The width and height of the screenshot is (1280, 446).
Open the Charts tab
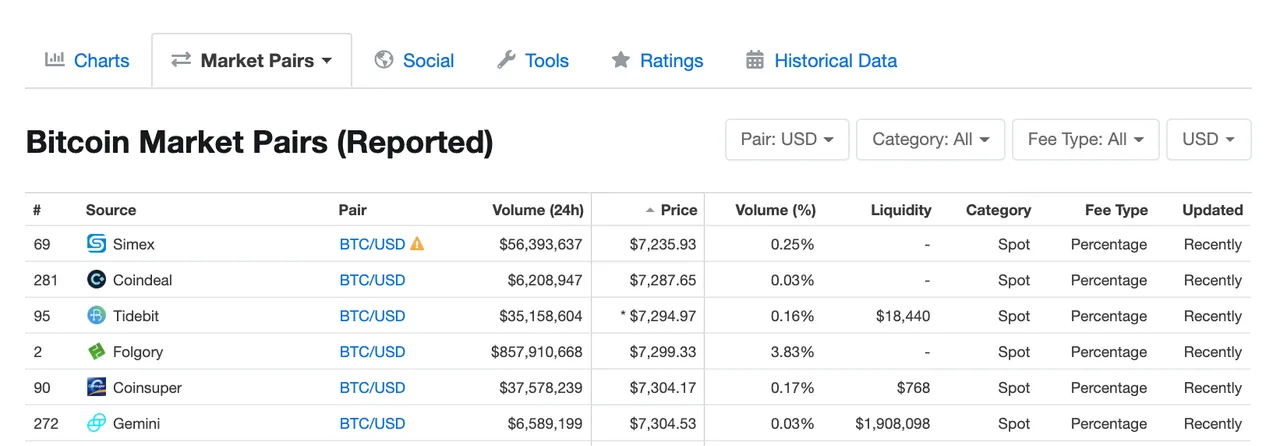pyautogui.click(x=87, y=61)
